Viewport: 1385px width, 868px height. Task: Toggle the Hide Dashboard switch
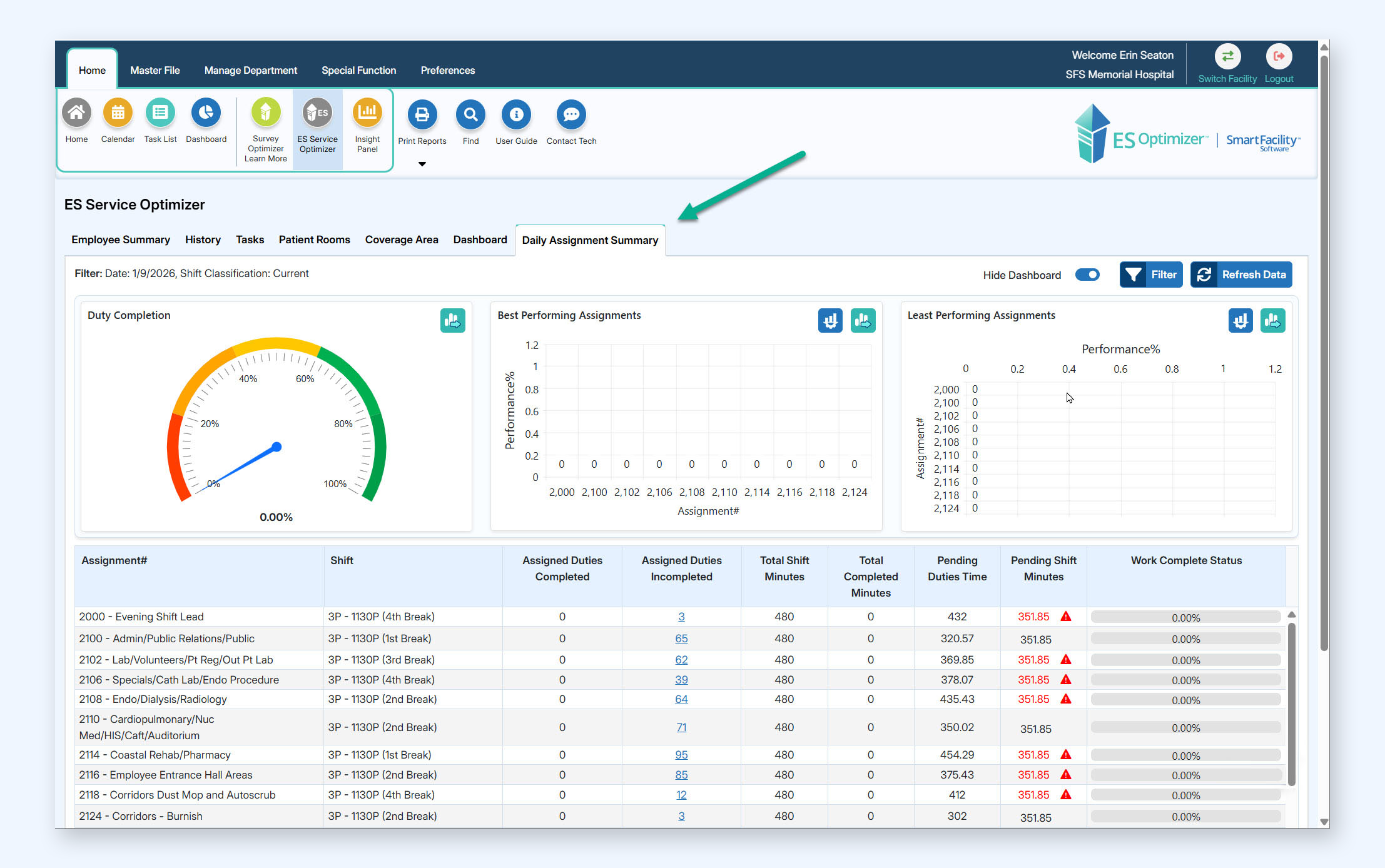[x=1087, y=275]
